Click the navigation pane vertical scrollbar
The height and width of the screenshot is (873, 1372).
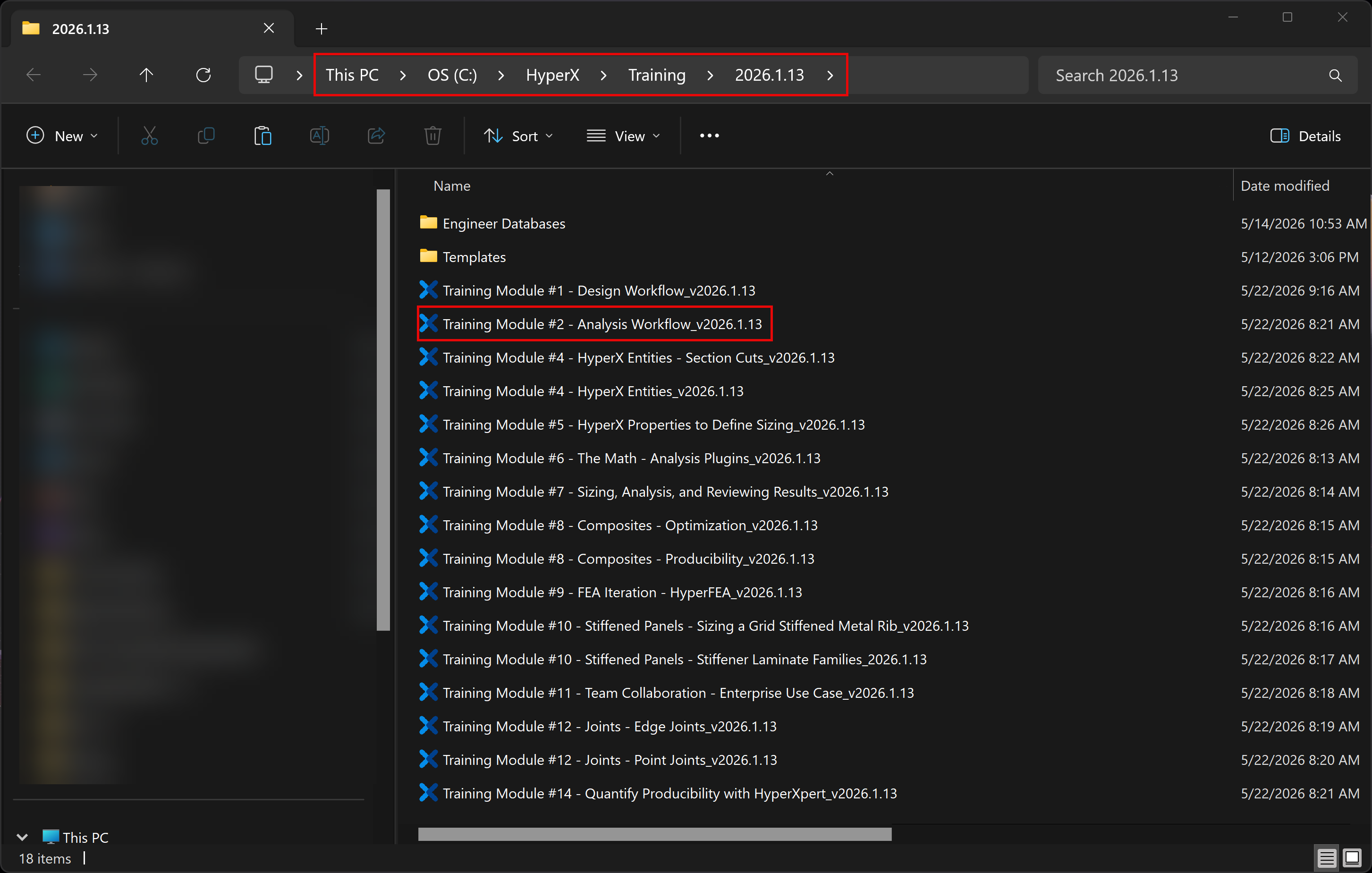(383, 410)
